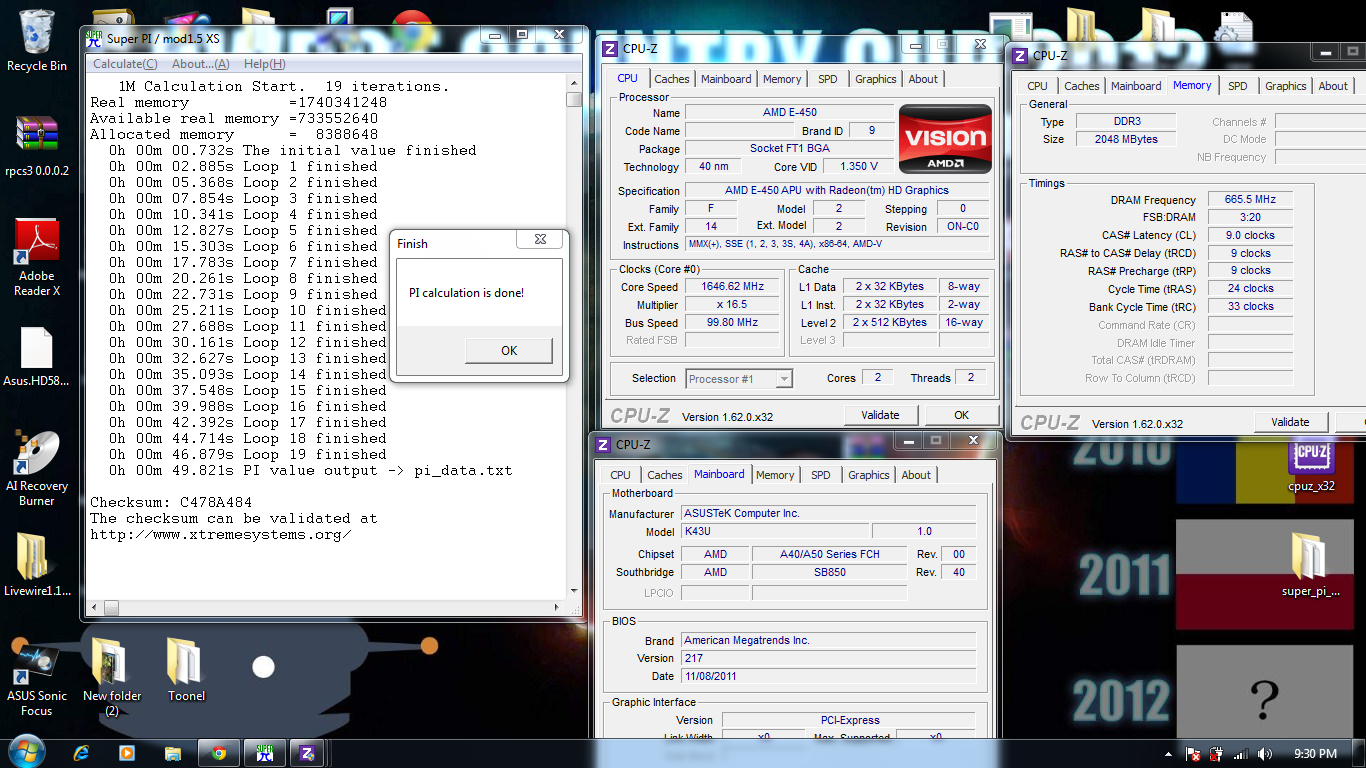Open the Help(H) menu in Super PI
The width and height of the screenshot is (1366, 768).
coord(264,64)
